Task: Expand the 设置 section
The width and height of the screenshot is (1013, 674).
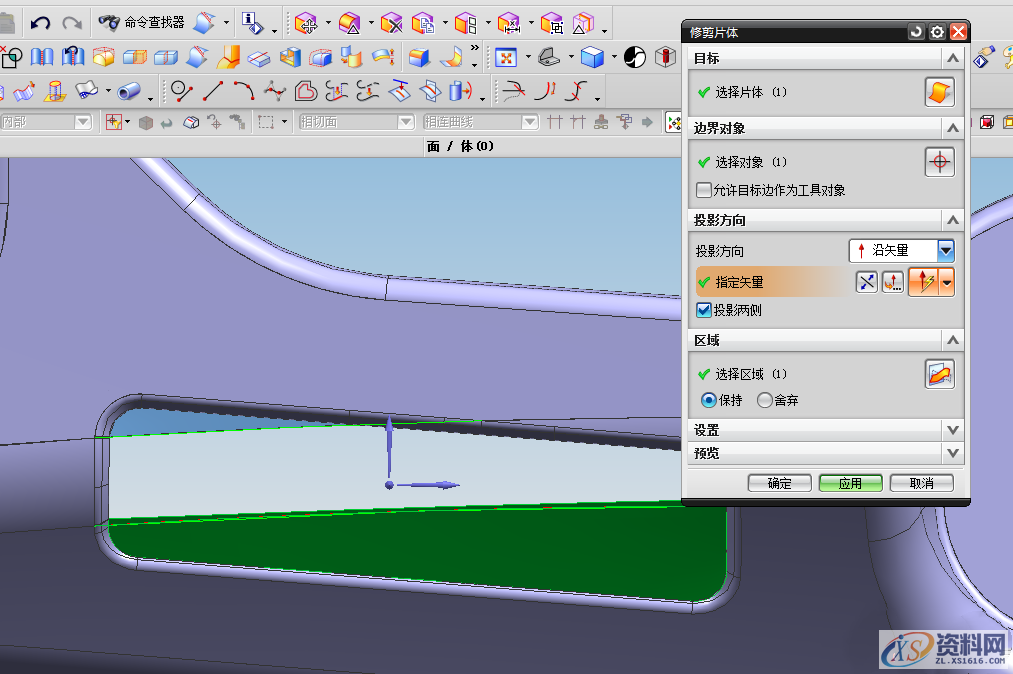Action: tap(952, 430)
